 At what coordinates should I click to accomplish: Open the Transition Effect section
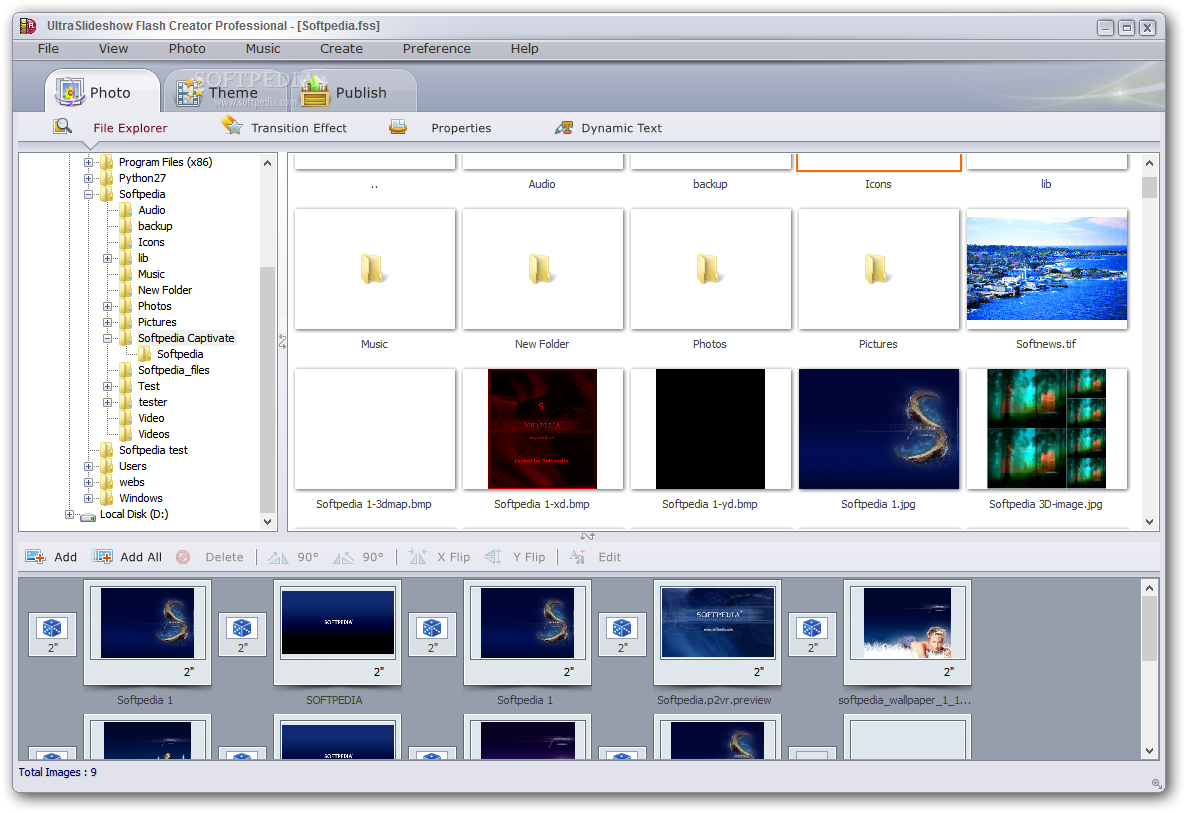pyautogui.click(x=299, y=128)
